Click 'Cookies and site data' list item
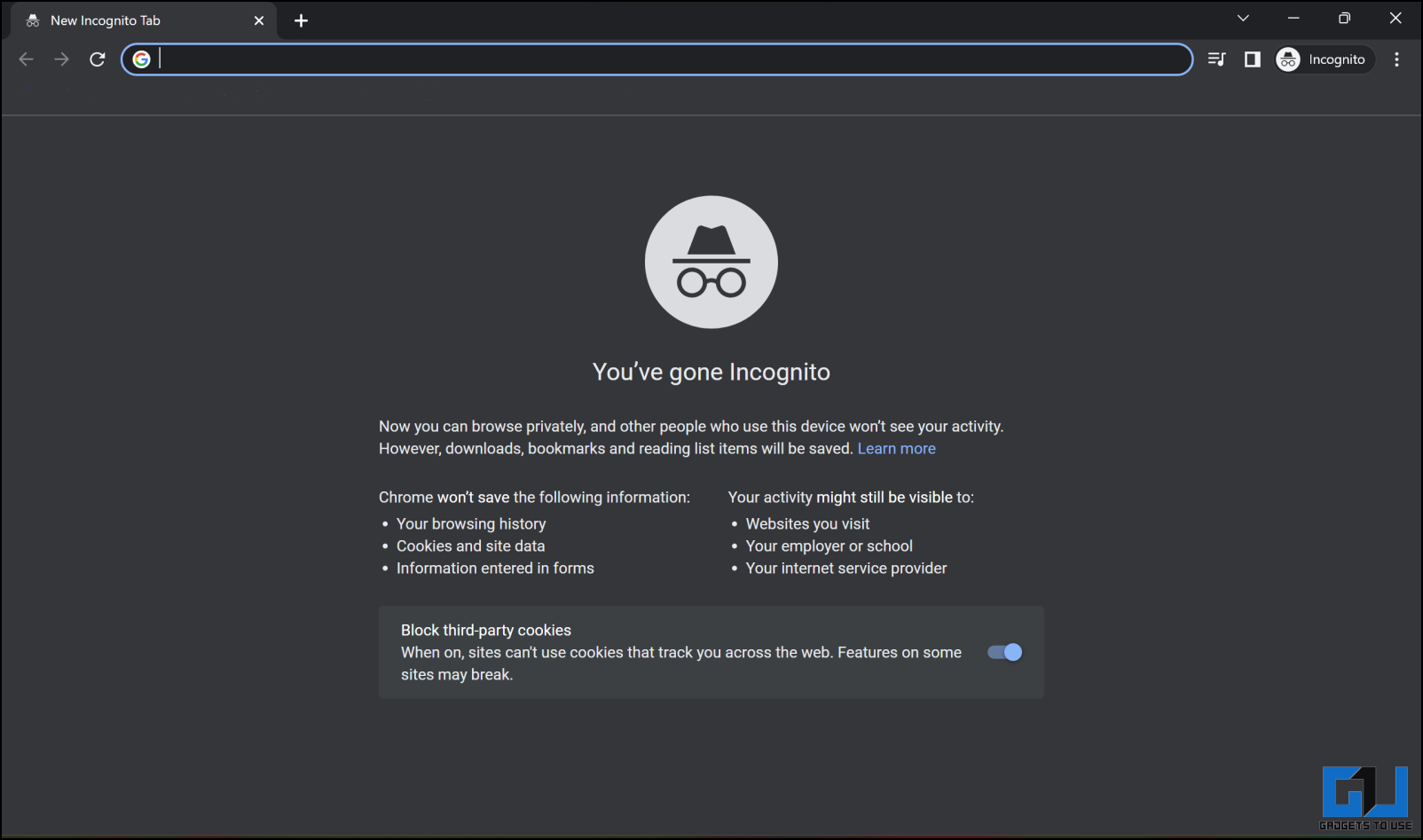This screenshot has height=840, width=1423. coord(470,546)
